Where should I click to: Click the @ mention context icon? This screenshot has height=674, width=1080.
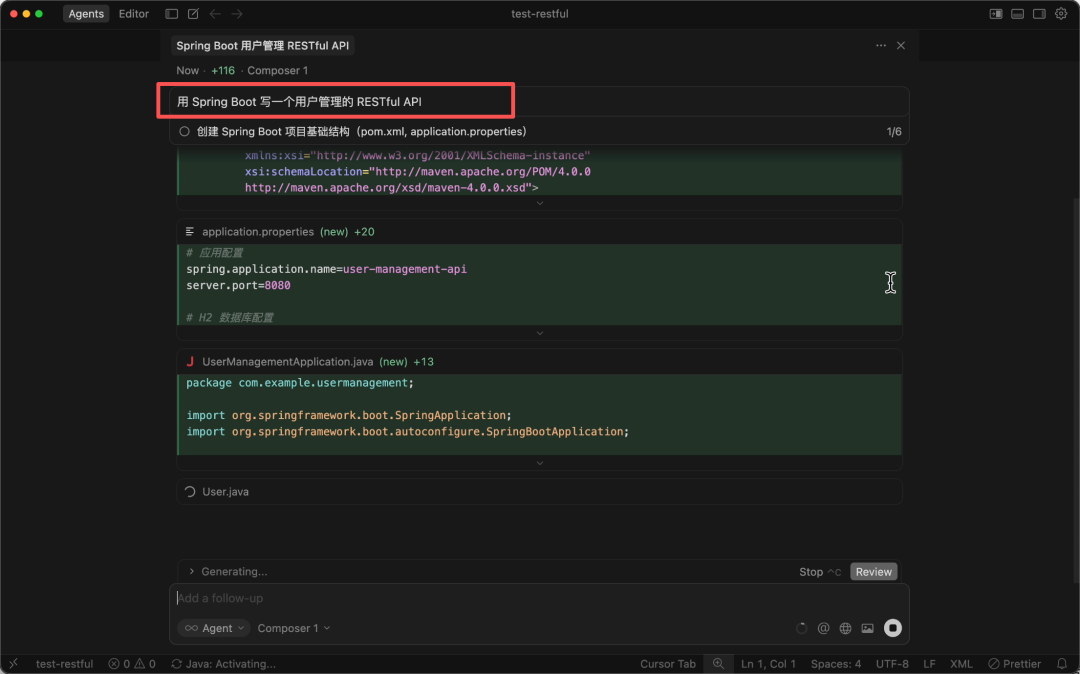tap(823, 628)
